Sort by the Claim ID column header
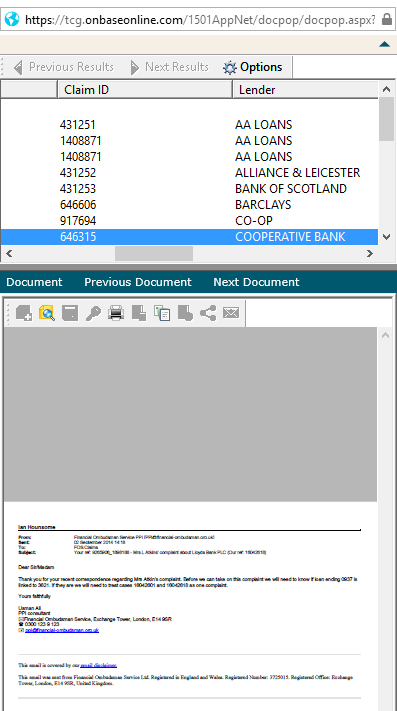This screenshot has width=397, height=711. [x=145, y=90]
